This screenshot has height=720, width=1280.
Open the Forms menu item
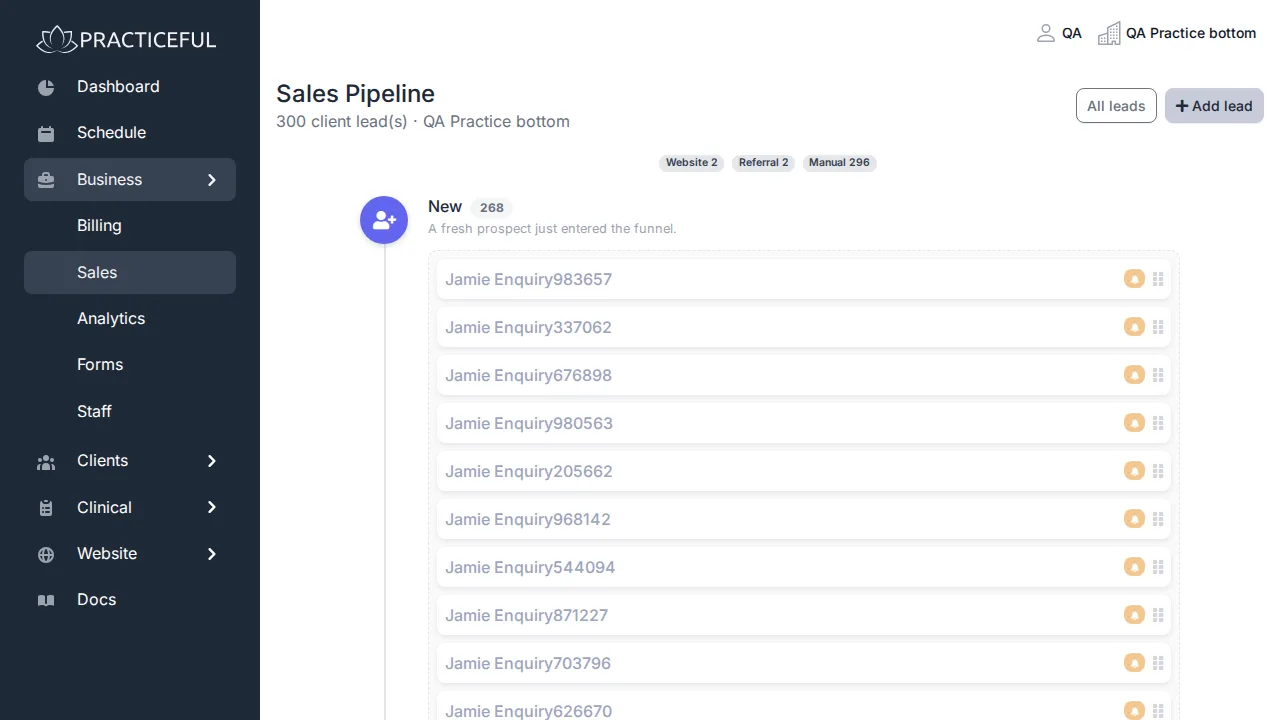click(130, 365)
